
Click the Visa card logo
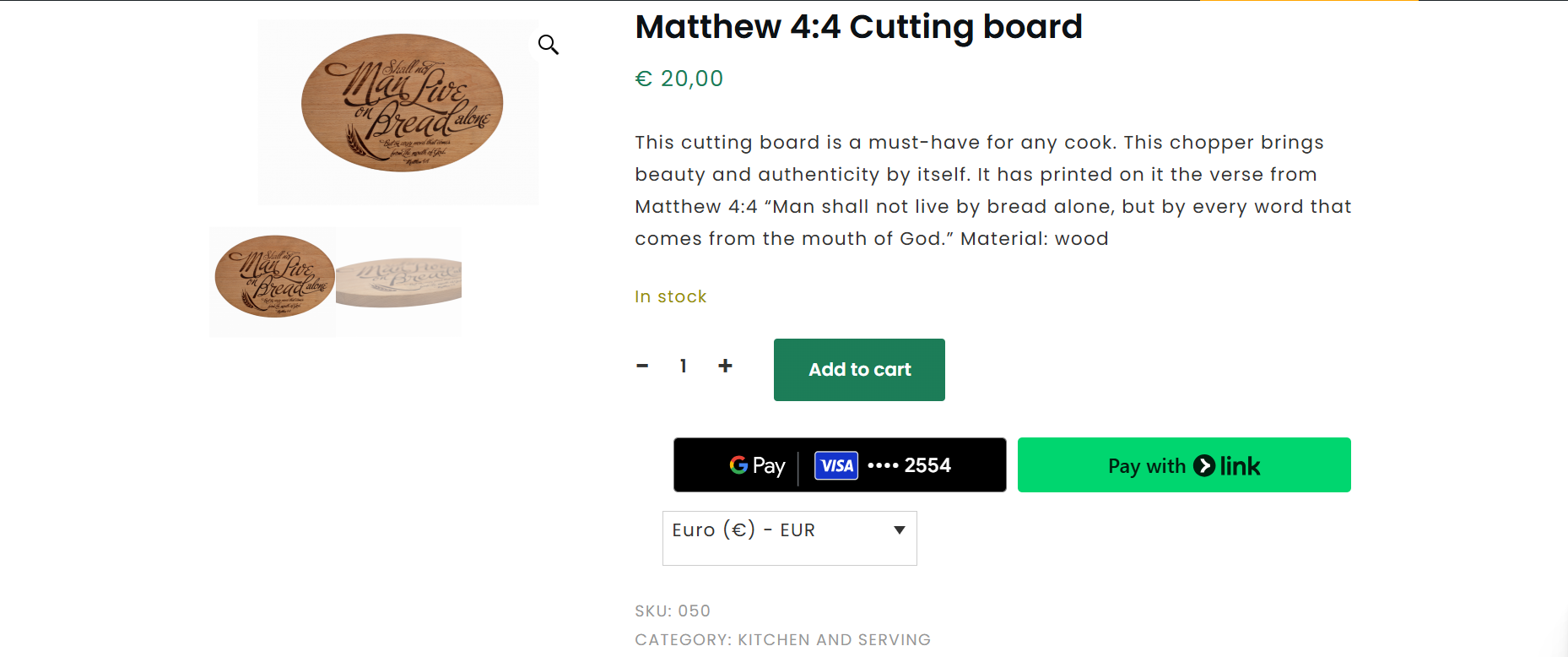tap(836, 465)
